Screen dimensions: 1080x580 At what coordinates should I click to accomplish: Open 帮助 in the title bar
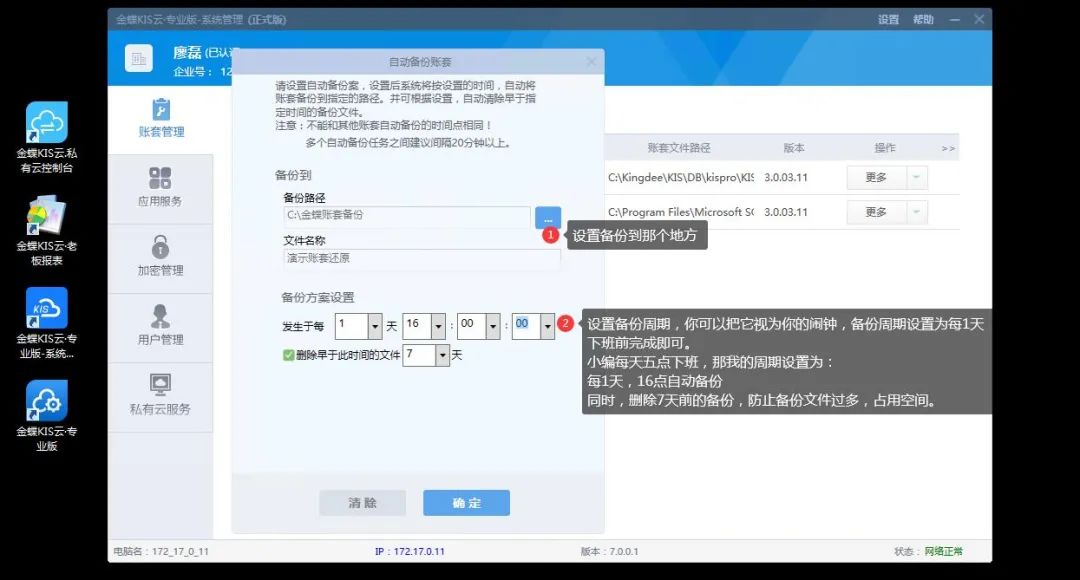pyautogui.click(x=923, y=19)
